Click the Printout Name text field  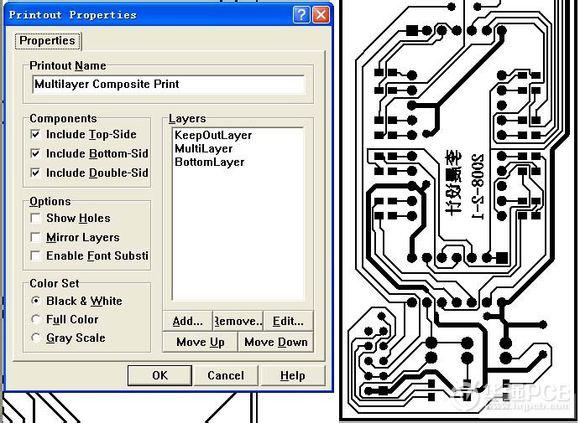(x=168, y=84)
